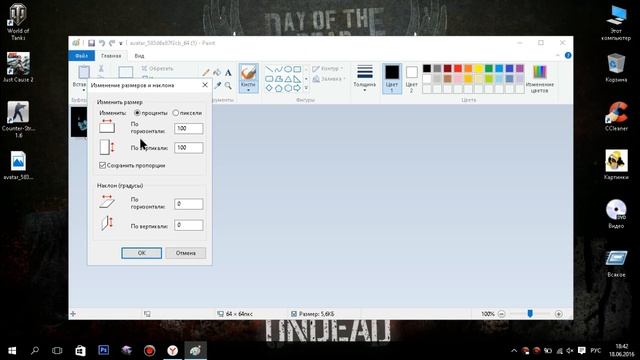This screenshot has width=640, height=360.
Task: Pick the yellow color swatch
Action: pyautogui.click(x=478, y=68)
